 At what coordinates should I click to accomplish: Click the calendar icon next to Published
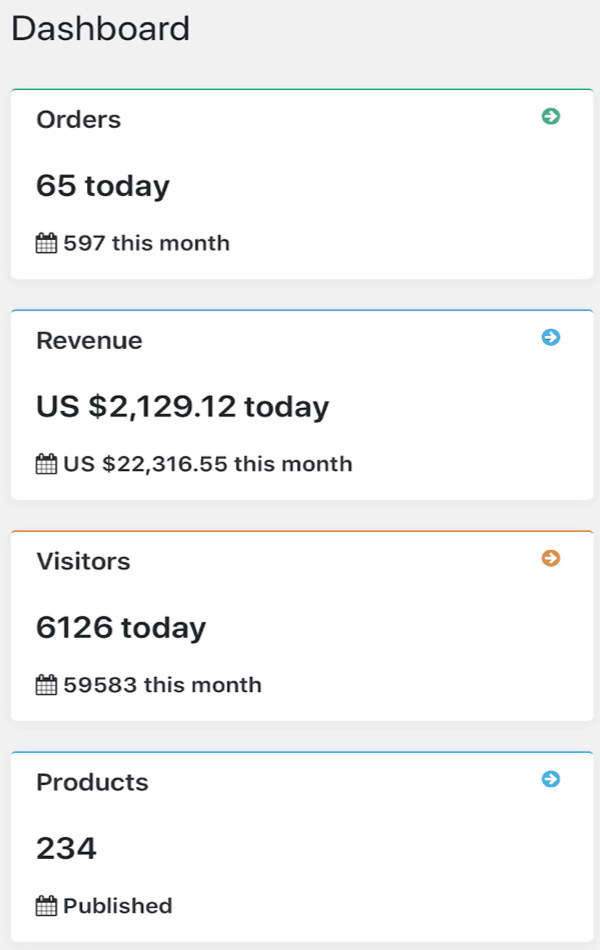click(46, 904)
